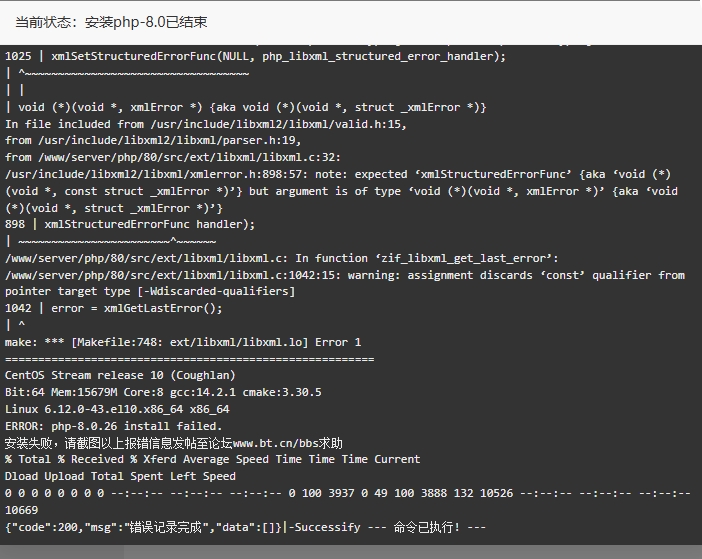Click the make Error 1 Makefile:748 line
The image size is (702, 559).
(x=183, y=342)
